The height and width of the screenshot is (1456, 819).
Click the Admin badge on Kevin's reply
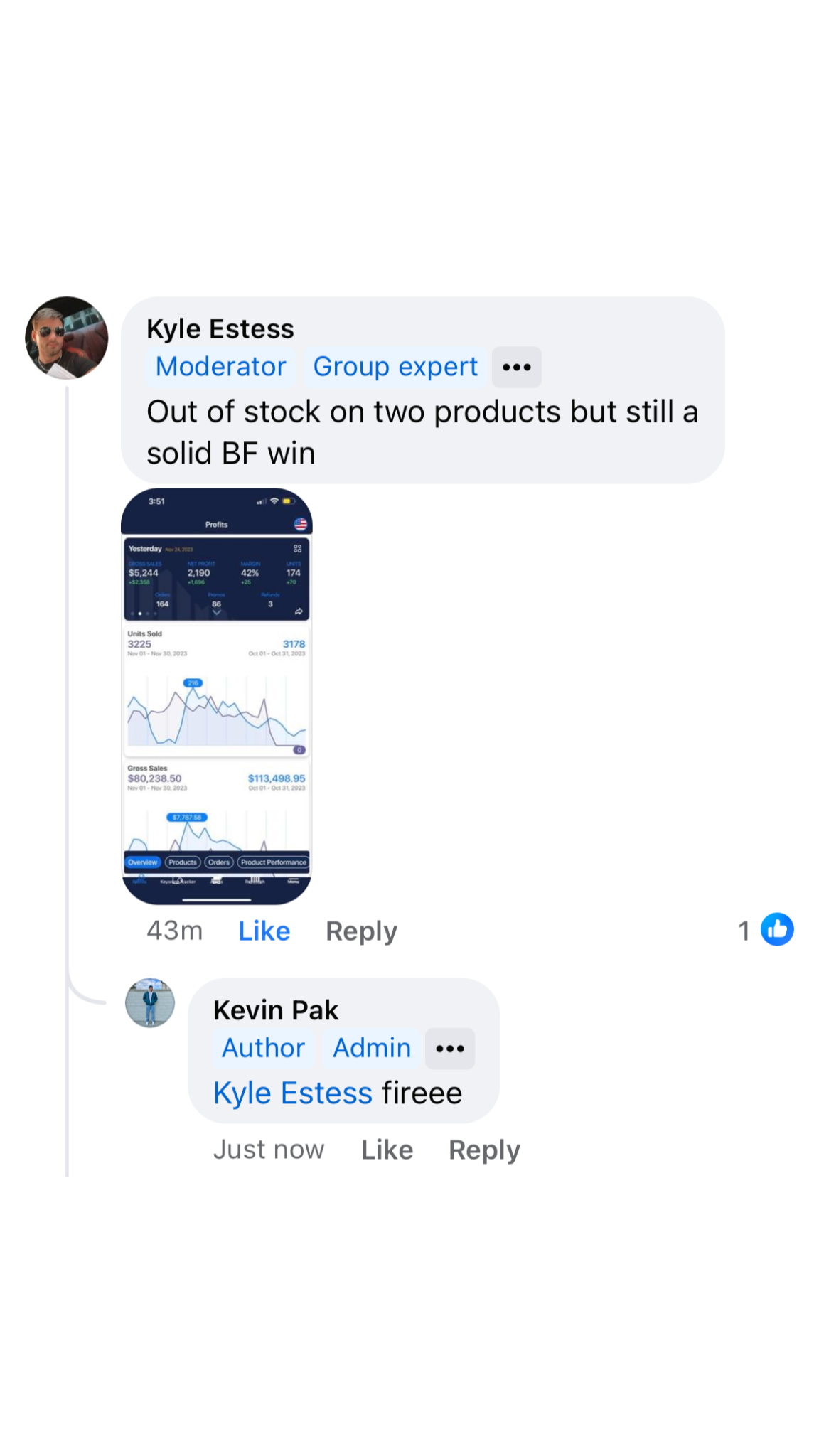(x=372, y=1048)
